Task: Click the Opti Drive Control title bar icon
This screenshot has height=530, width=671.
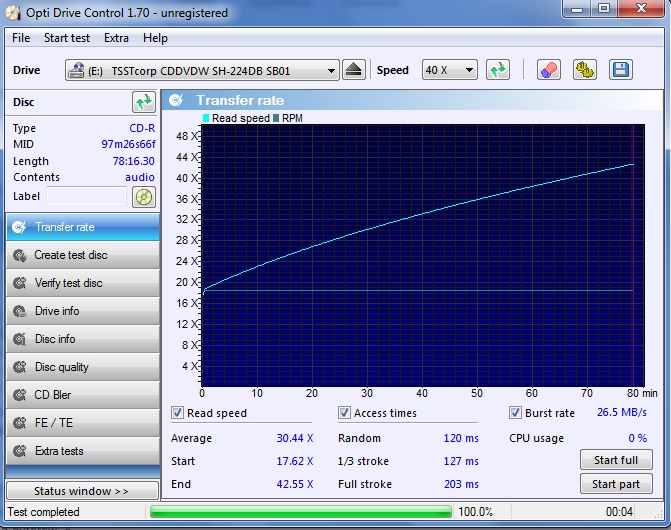Action: 13,13
